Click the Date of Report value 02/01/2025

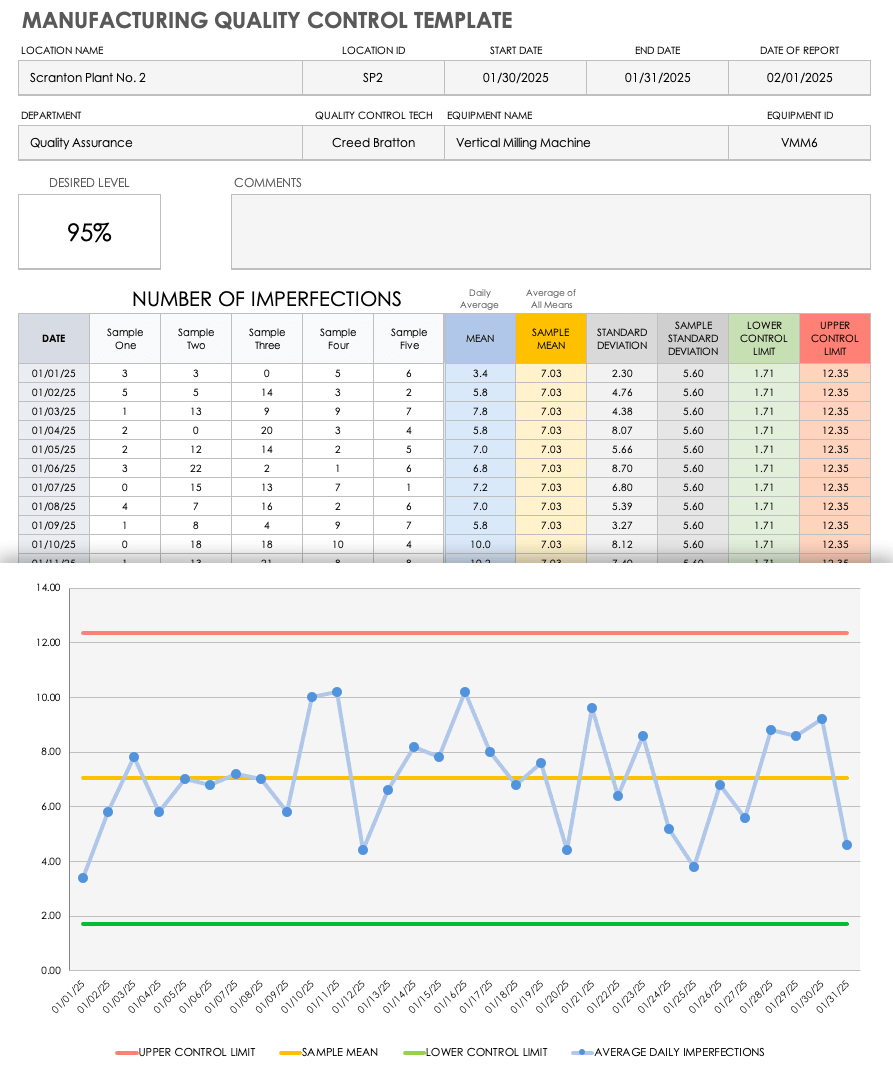[x=799, y=78]
